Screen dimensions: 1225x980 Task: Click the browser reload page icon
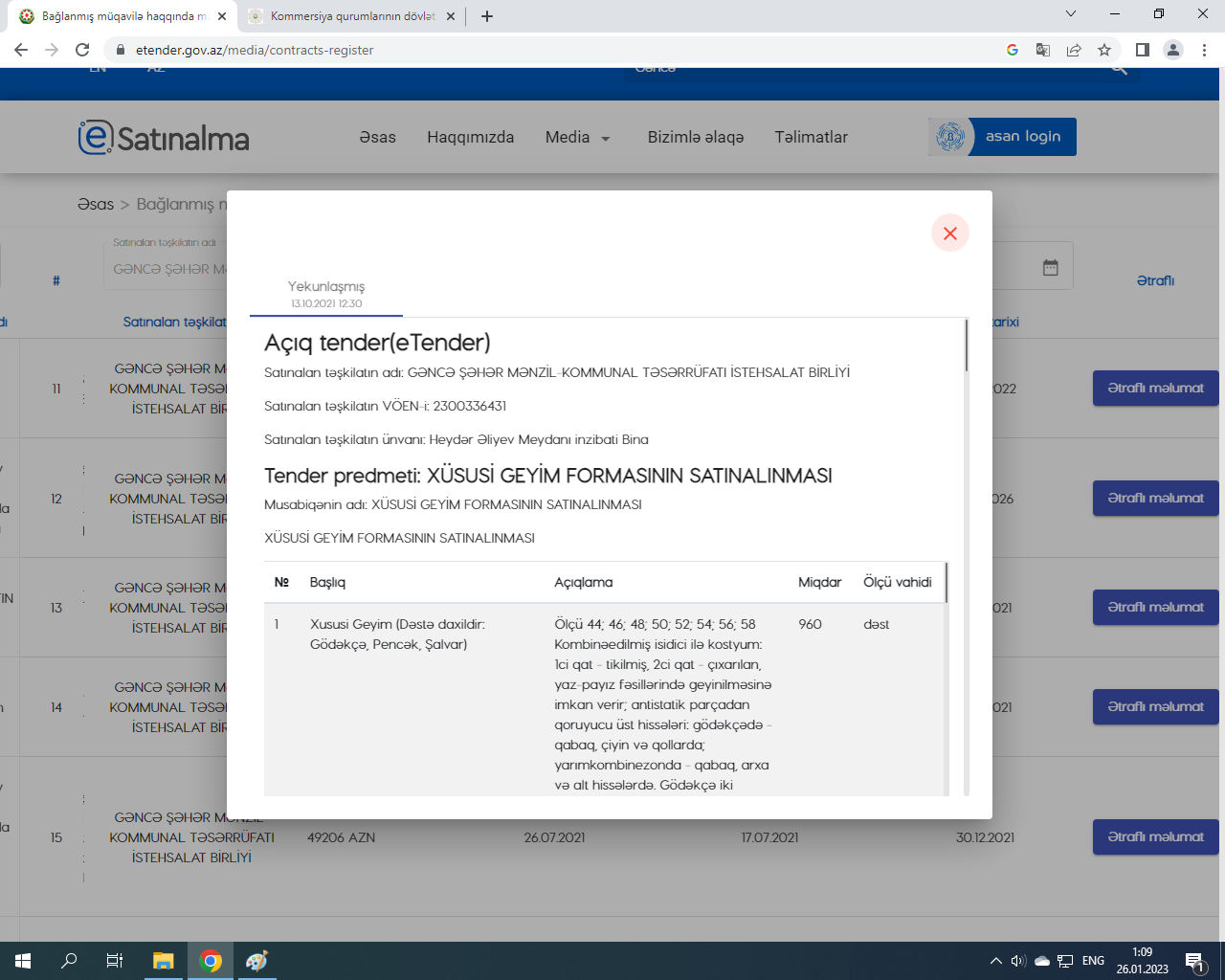[82, 50]
